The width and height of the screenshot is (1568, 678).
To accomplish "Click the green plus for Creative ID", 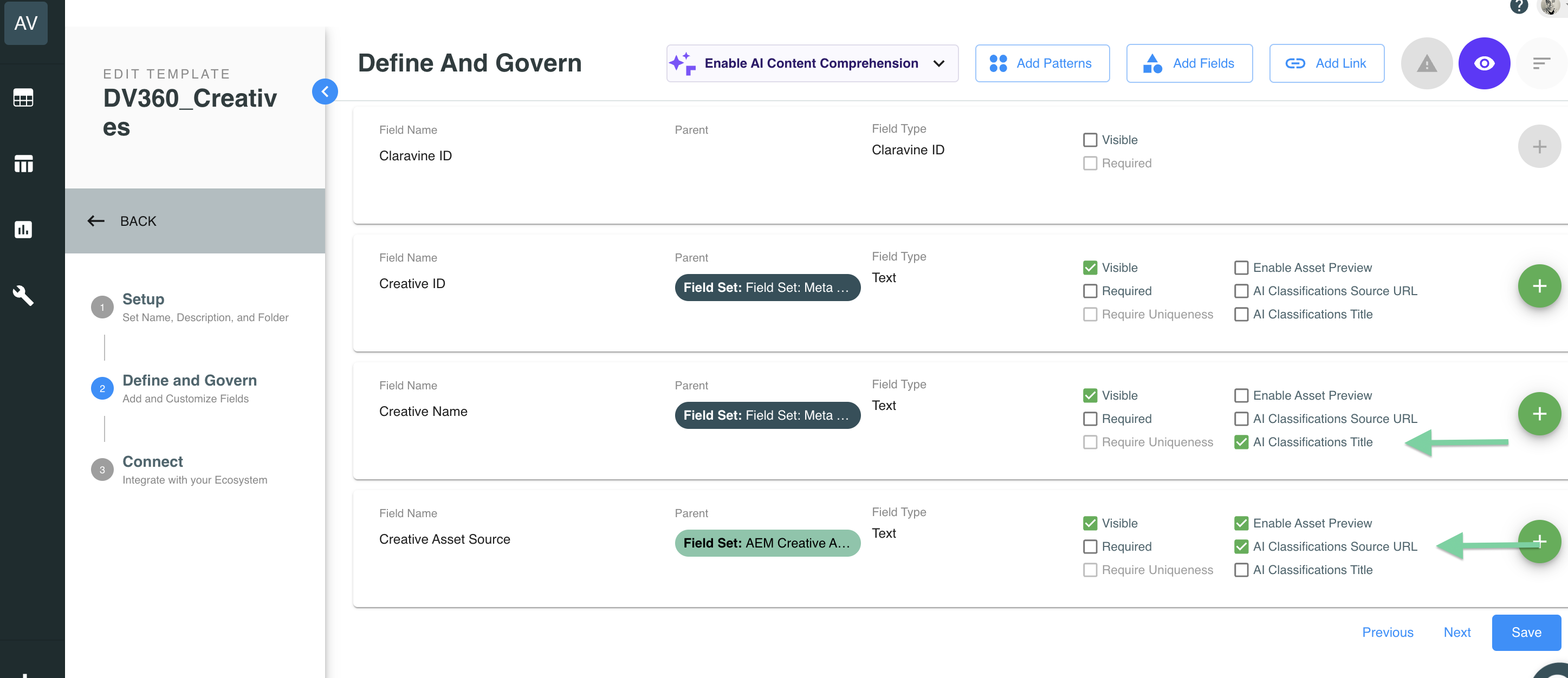I will click(1539, 286).
